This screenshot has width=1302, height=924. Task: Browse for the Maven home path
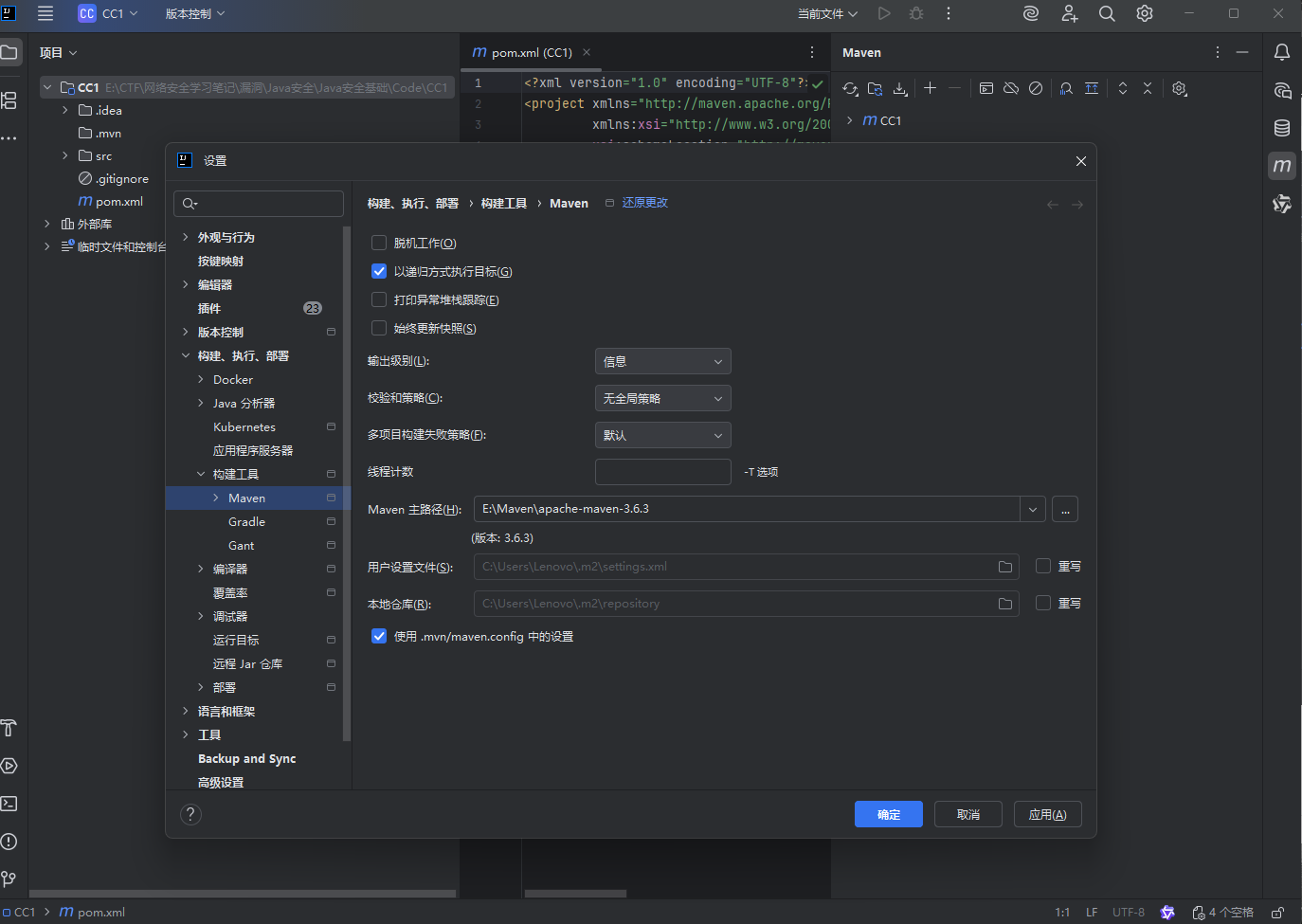coord(1065,509)
